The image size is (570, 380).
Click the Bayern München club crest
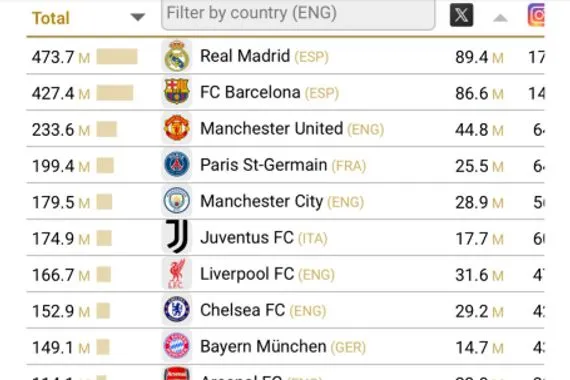177,346
